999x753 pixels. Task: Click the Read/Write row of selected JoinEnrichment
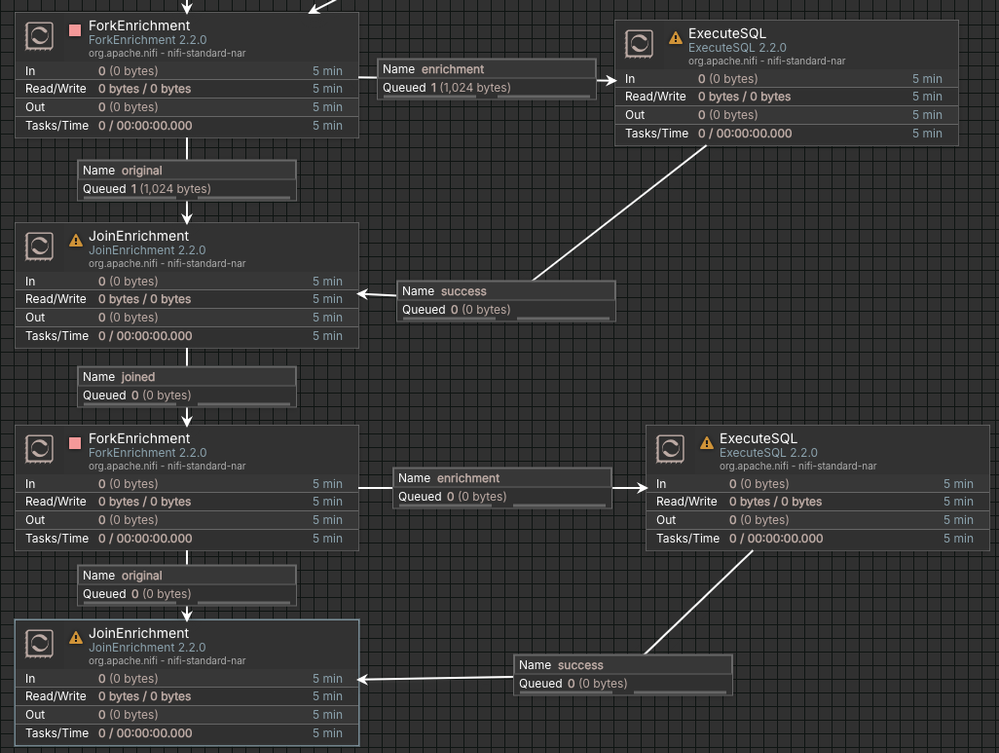point(187,696)
